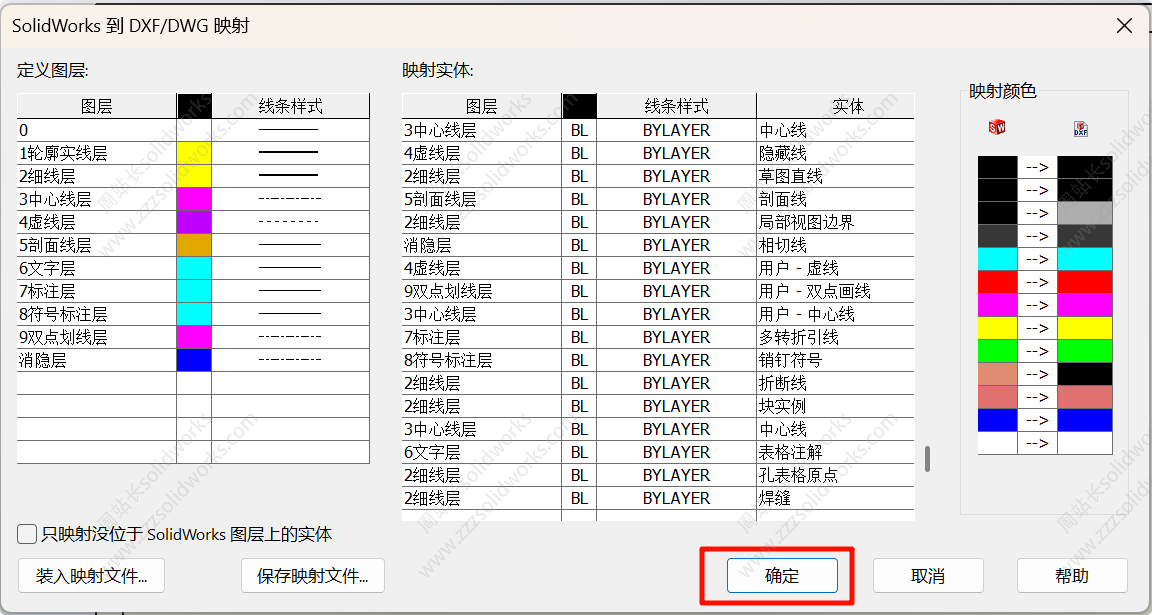Click the 用户 - 虚线 entity cell
This screenshot has height=615, width=1152.
(835, 268)
